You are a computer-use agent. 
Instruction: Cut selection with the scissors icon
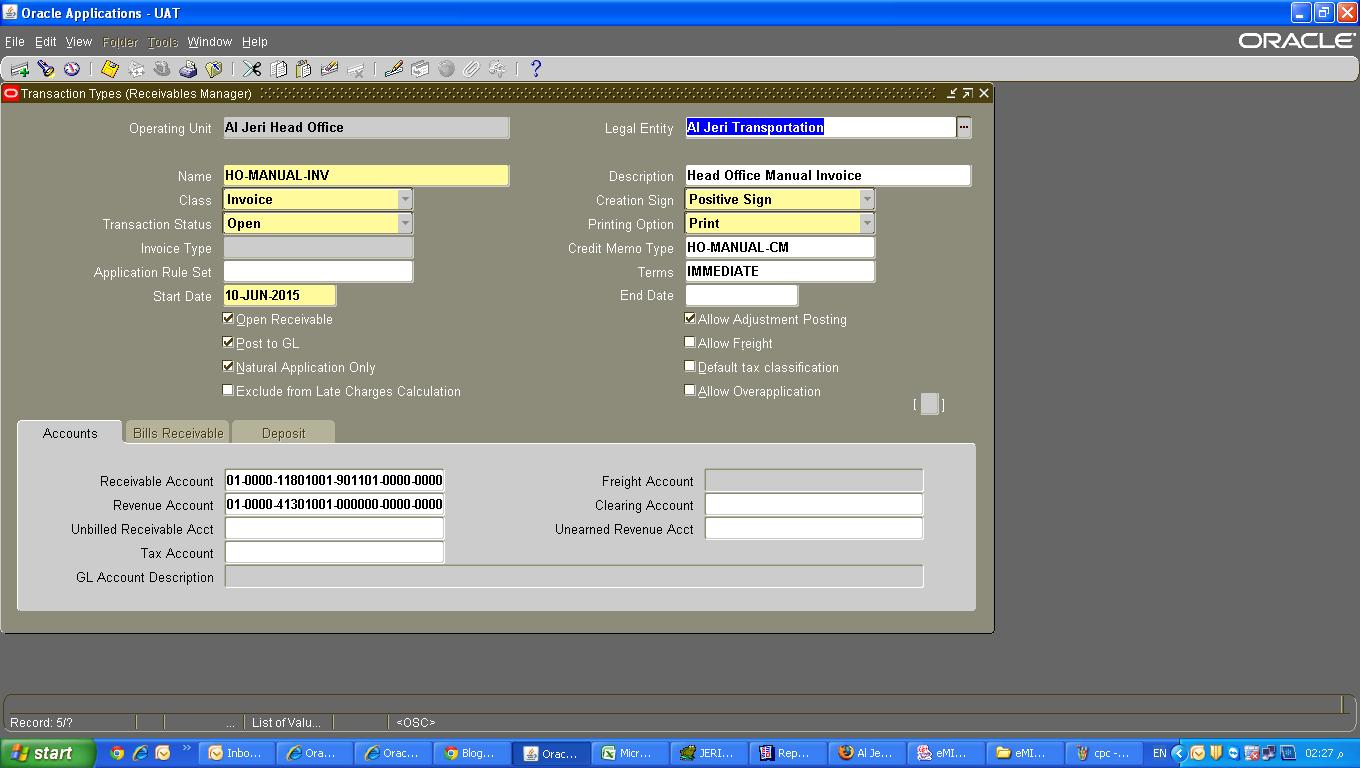(x=251, y=69)
